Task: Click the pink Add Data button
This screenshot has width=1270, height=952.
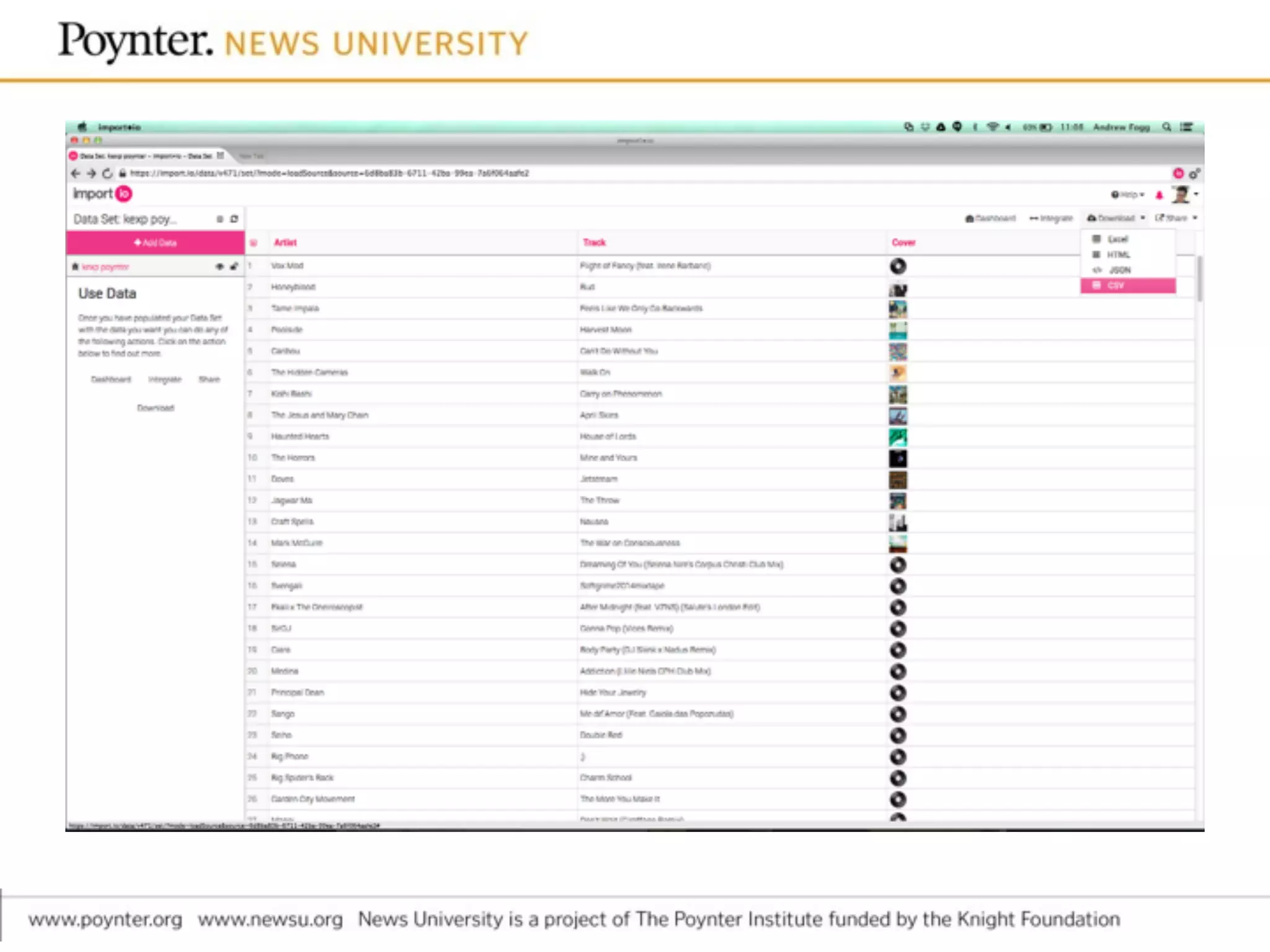Action: [155, 243]
